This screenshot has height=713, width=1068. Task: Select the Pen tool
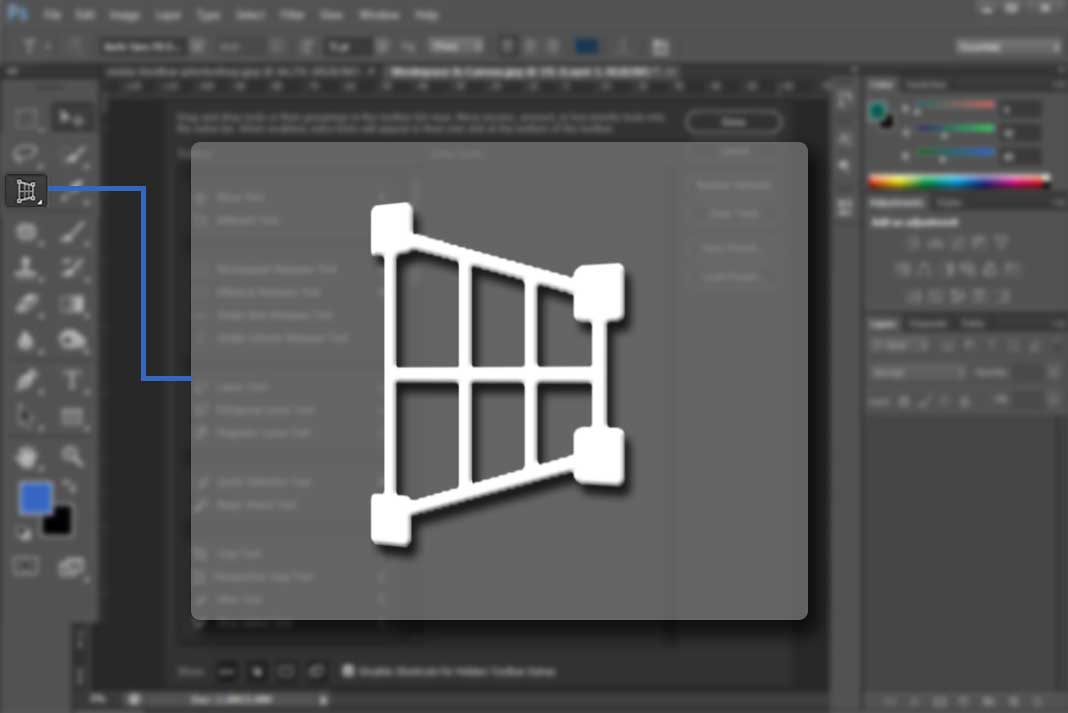click(26, 380)
